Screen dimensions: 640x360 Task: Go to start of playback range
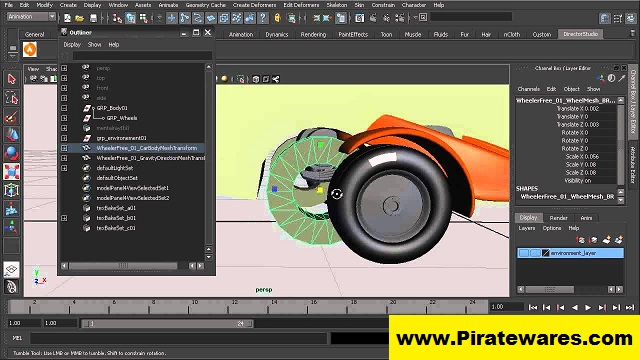click(x=533, y=307)
